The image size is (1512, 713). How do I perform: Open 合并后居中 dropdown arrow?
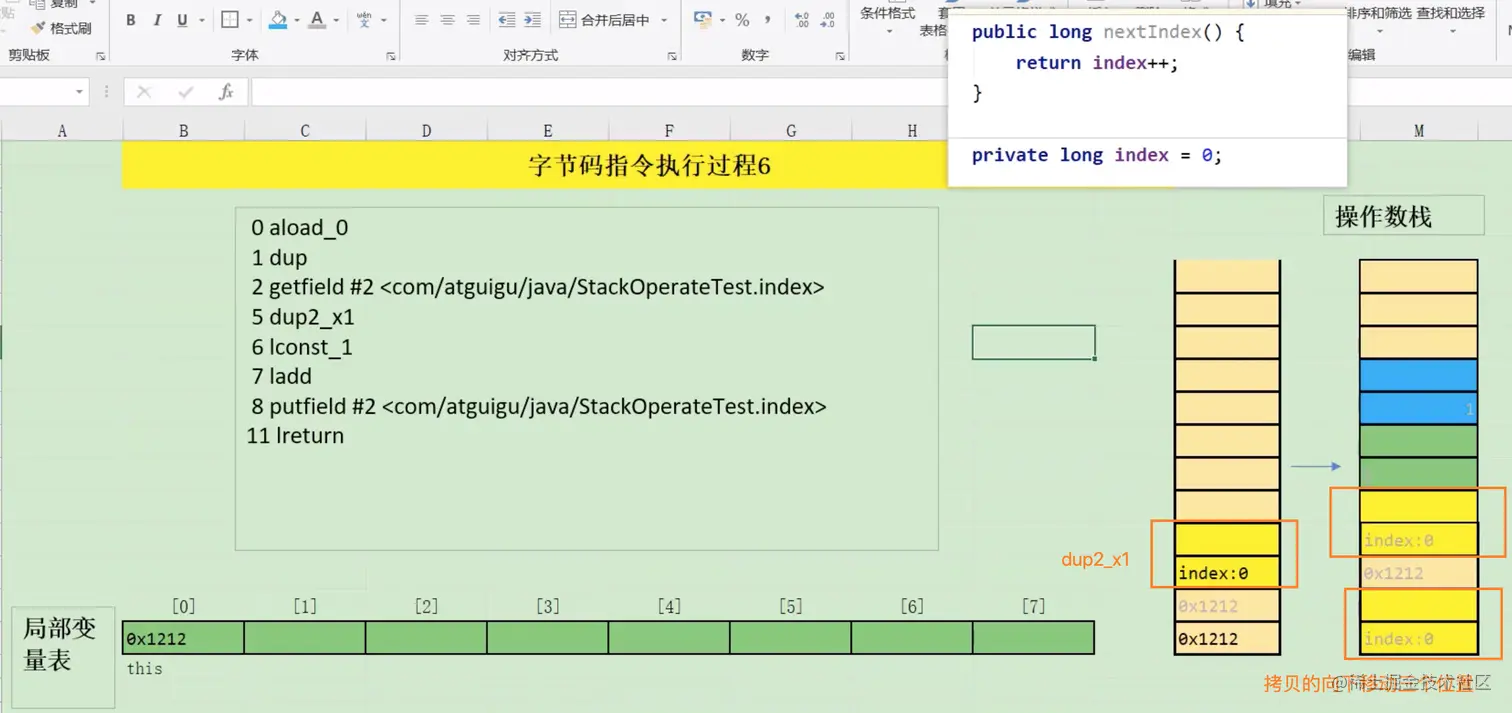coord(664,20)
